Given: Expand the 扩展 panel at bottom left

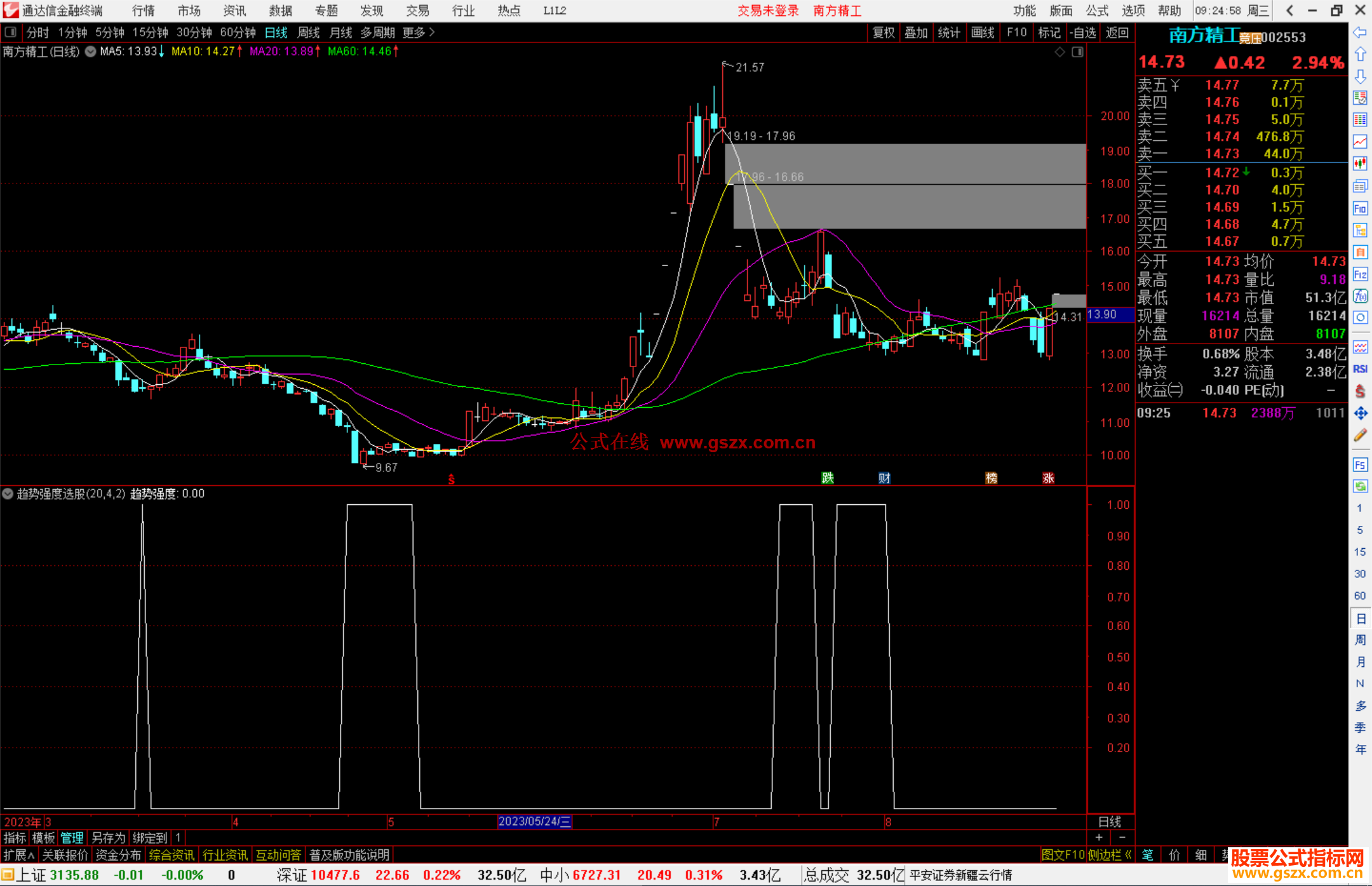Looking at the screenshot, I should click(18, 855).
